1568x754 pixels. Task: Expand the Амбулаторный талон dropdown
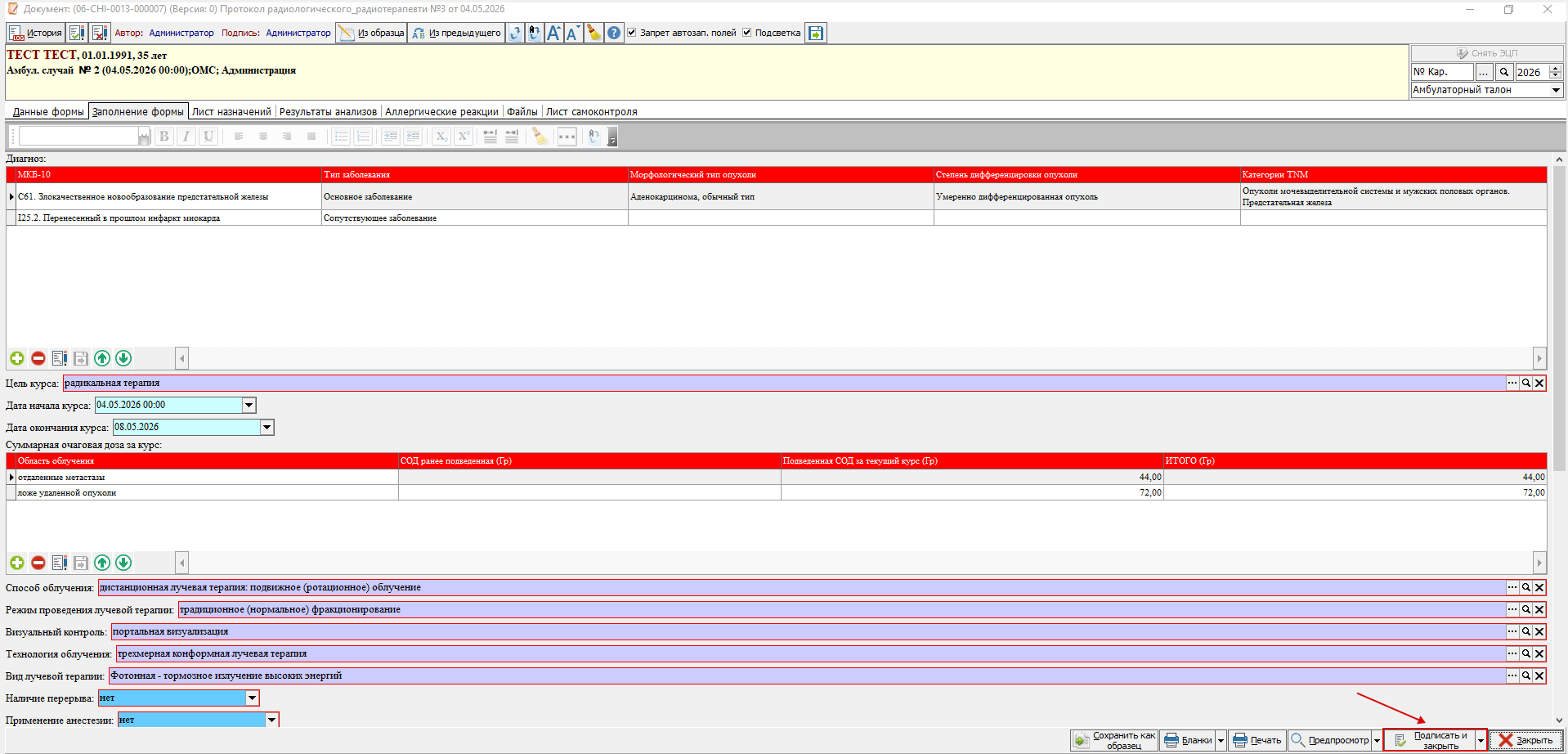(x=1556, y=90)
